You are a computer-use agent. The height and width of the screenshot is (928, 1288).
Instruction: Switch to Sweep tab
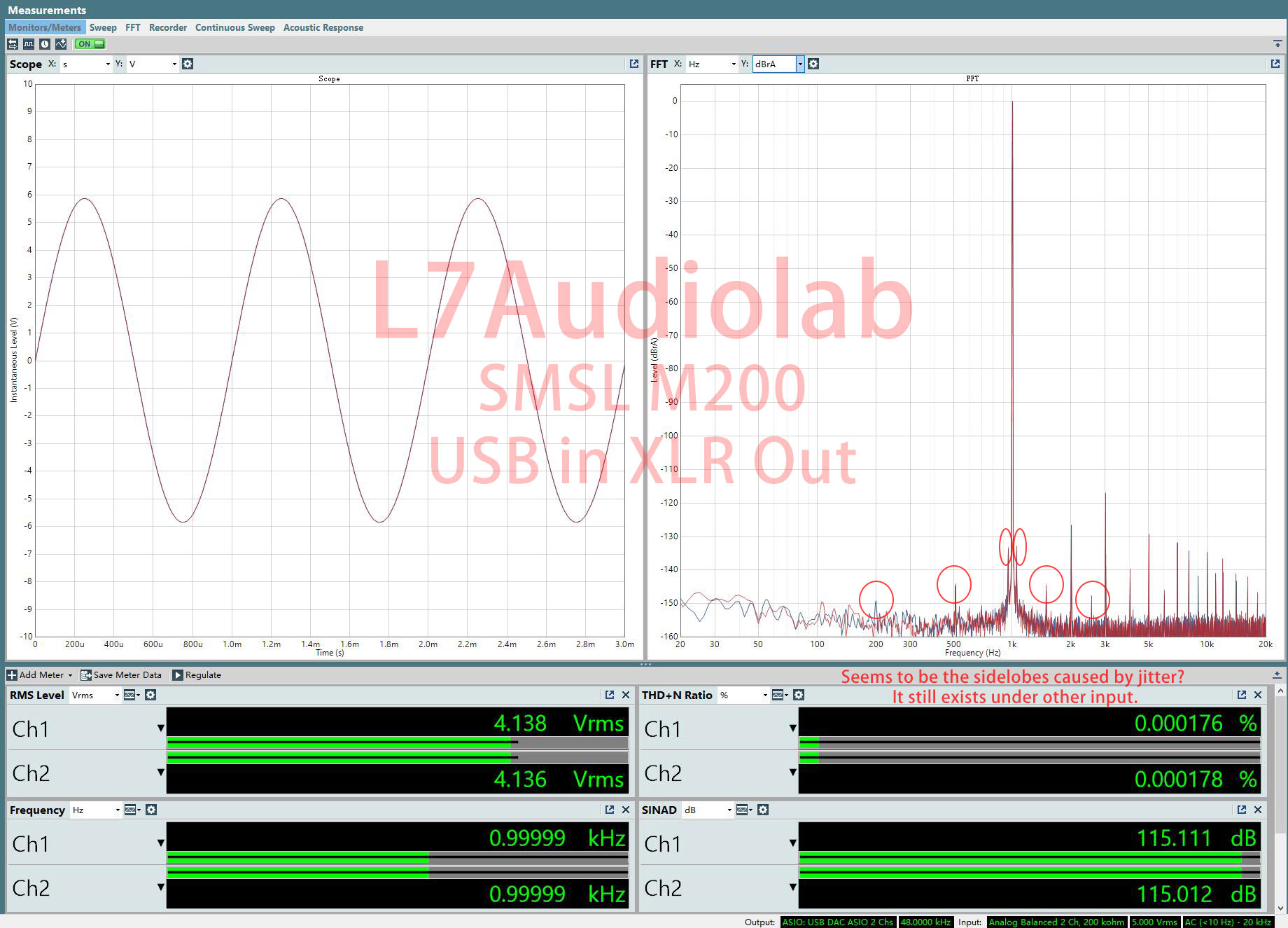[103, 27]
